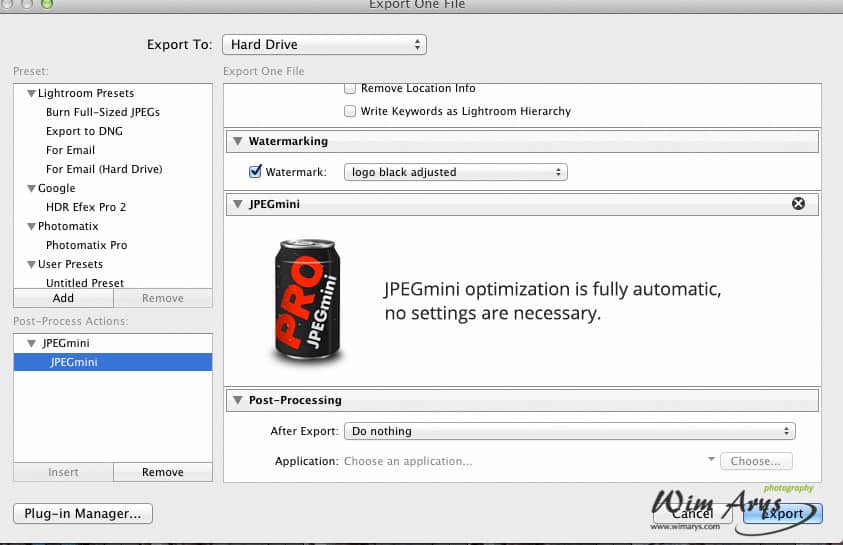Click the Cancel button

(x=692, y=513)
